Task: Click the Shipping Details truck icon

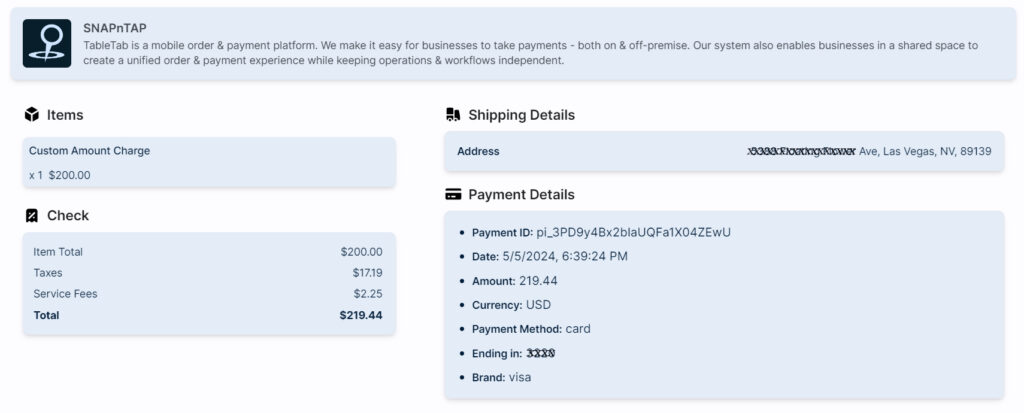Action: point(453,115)
